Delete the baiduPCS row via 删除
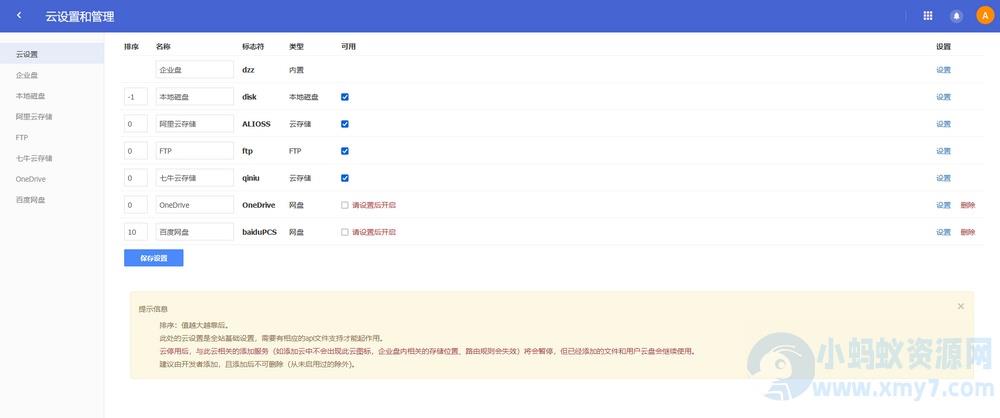Viewport: 1000px width, 418px height. pos(967,232)
